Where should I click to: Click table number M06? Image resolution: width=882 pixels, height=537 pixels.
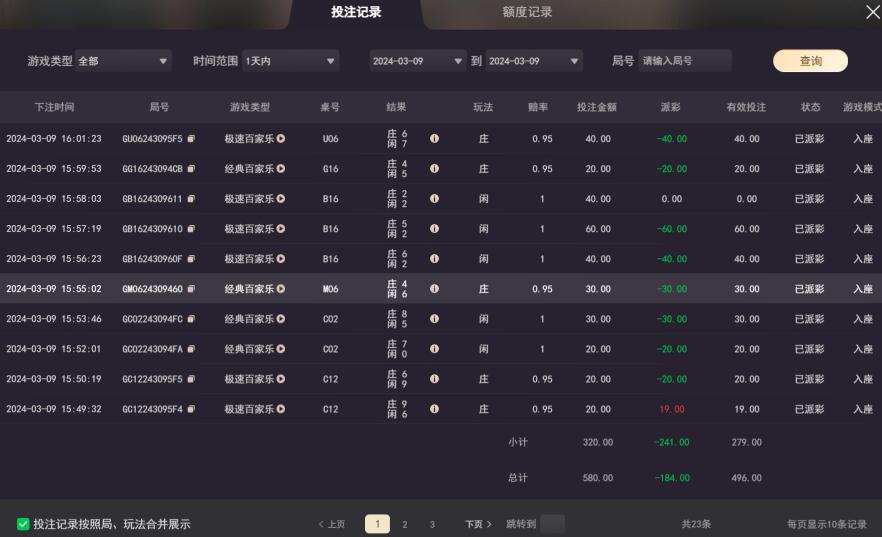pyautogui.click(x=331, y=289)
